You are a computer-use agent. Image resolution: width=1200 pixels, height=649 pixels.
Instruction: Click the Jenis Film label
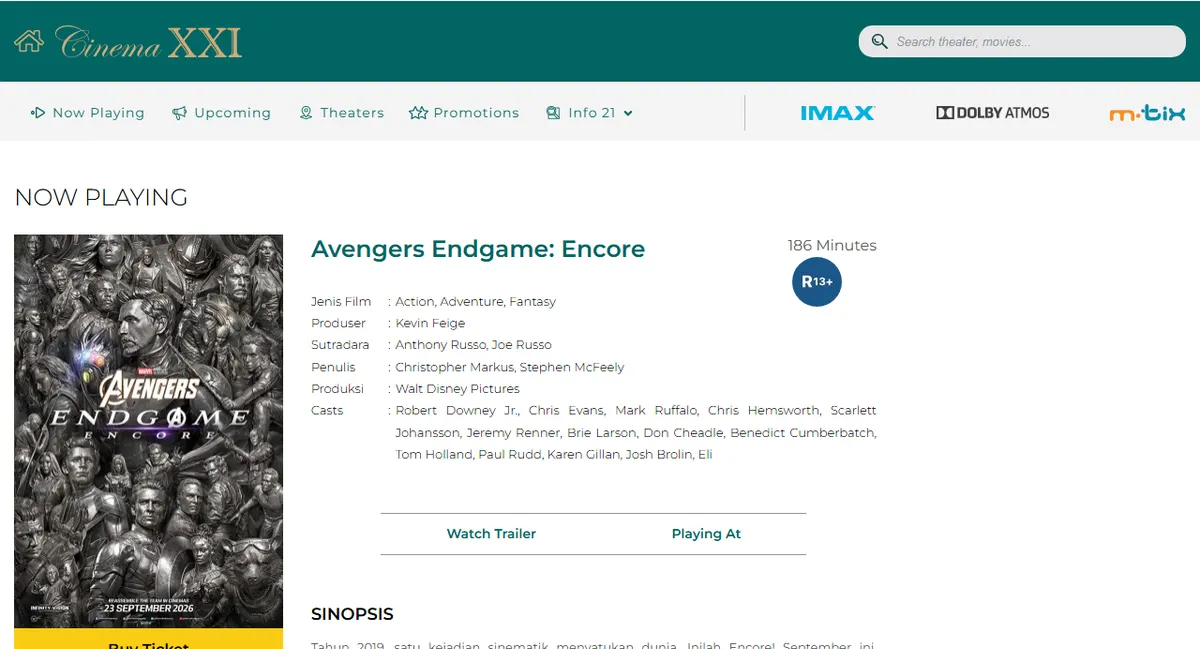pos(341,301)
